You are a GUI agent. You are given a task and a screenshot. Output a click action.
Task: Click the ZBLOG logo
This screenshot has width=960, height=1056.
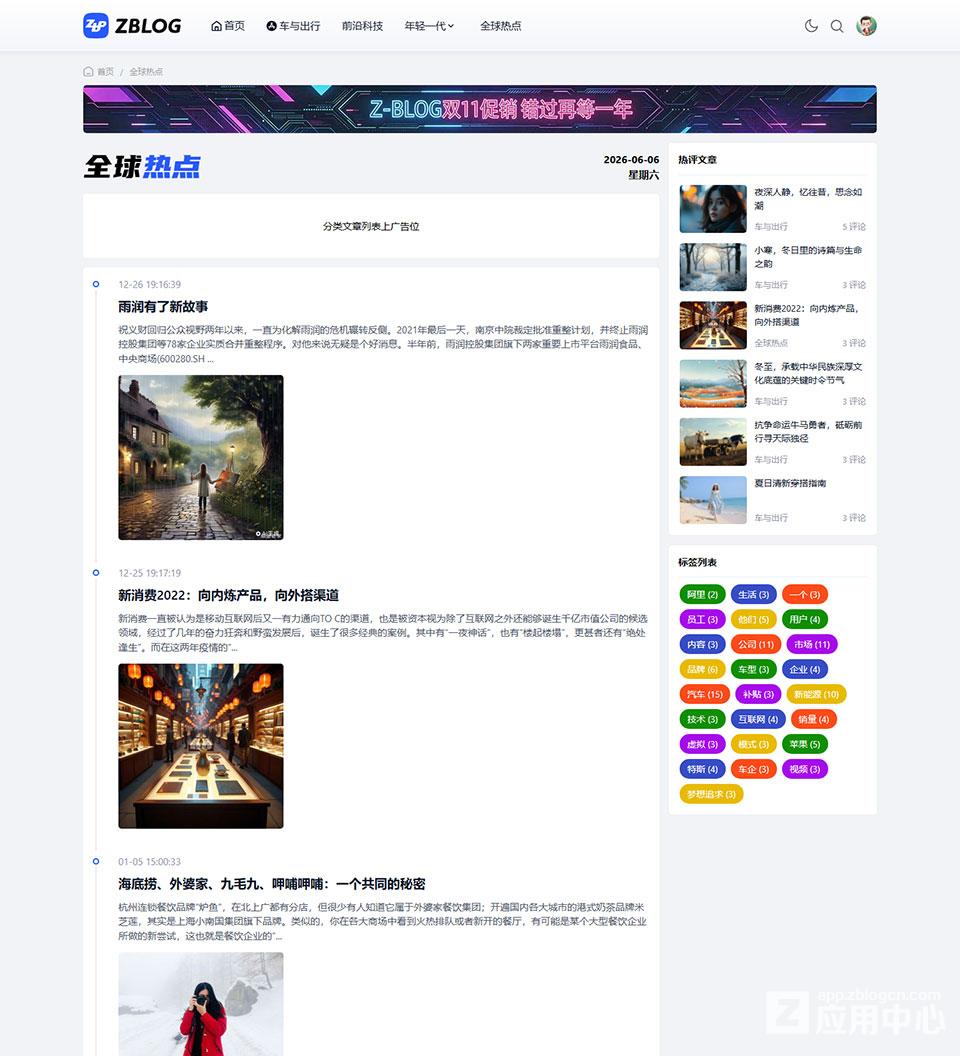132,26
